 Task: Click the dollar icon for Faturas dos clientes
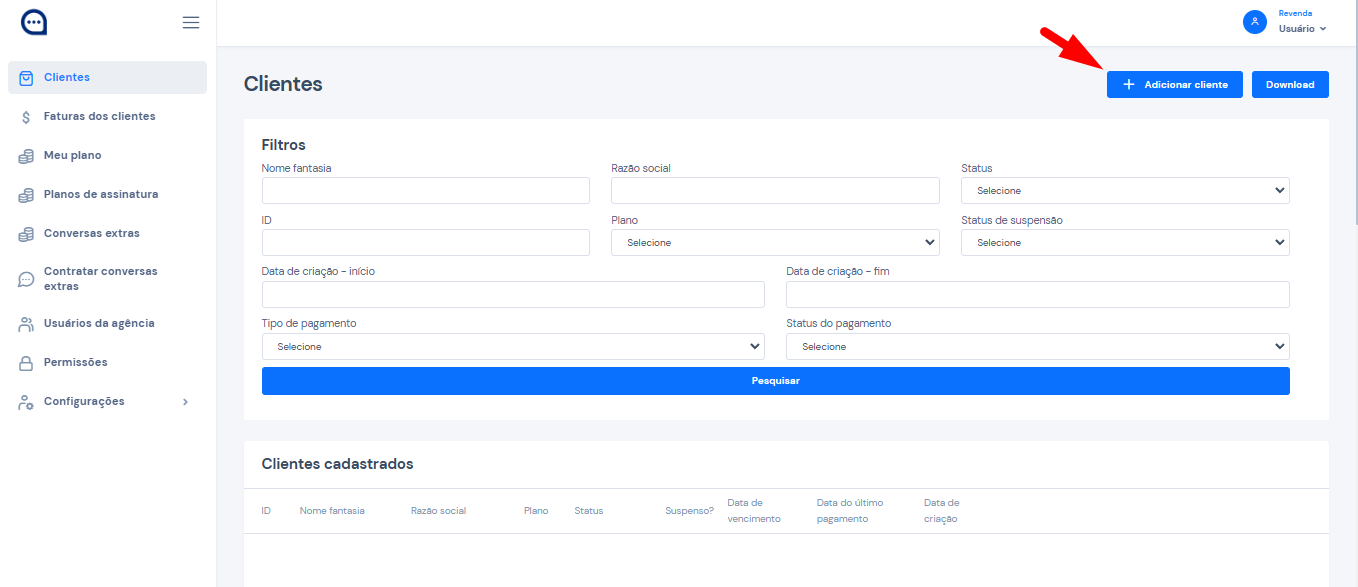click(x=27, y=117)
